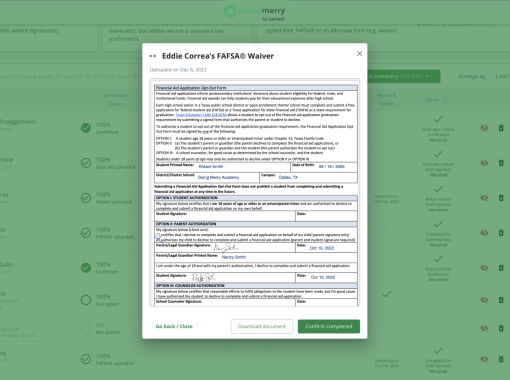Viewport: 510px width, 380px height.
Task: Focus the student search field
Action: tap(71, 76)
